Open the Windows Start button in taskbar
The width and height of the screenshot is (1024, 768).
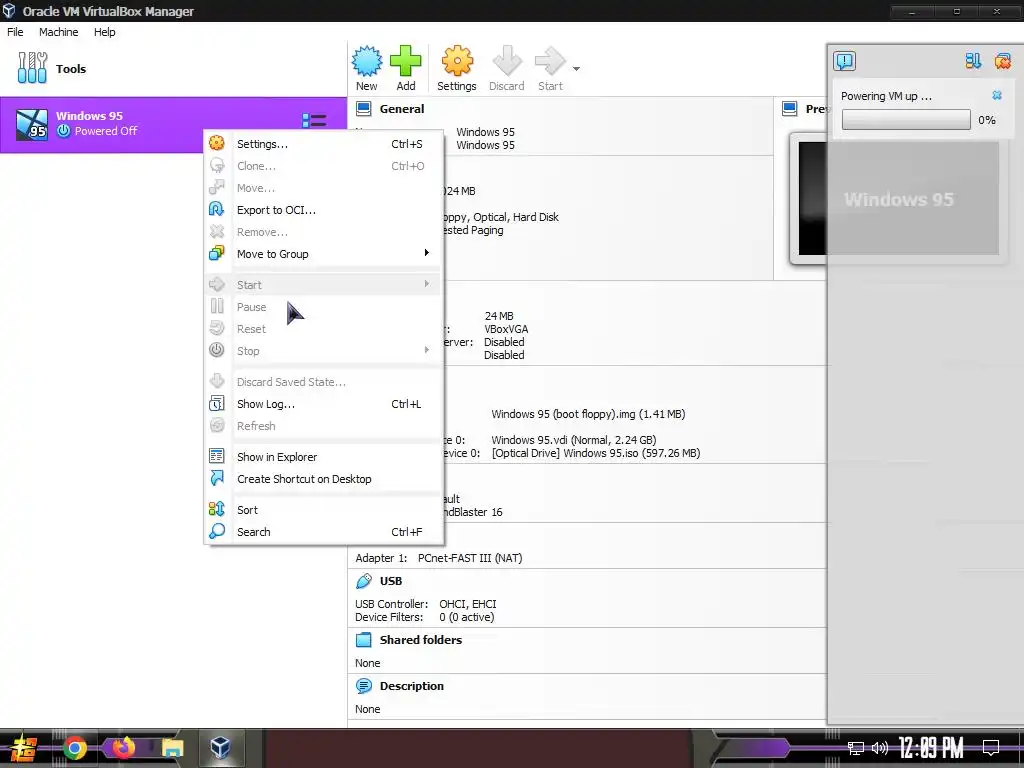tap(24, 749)
